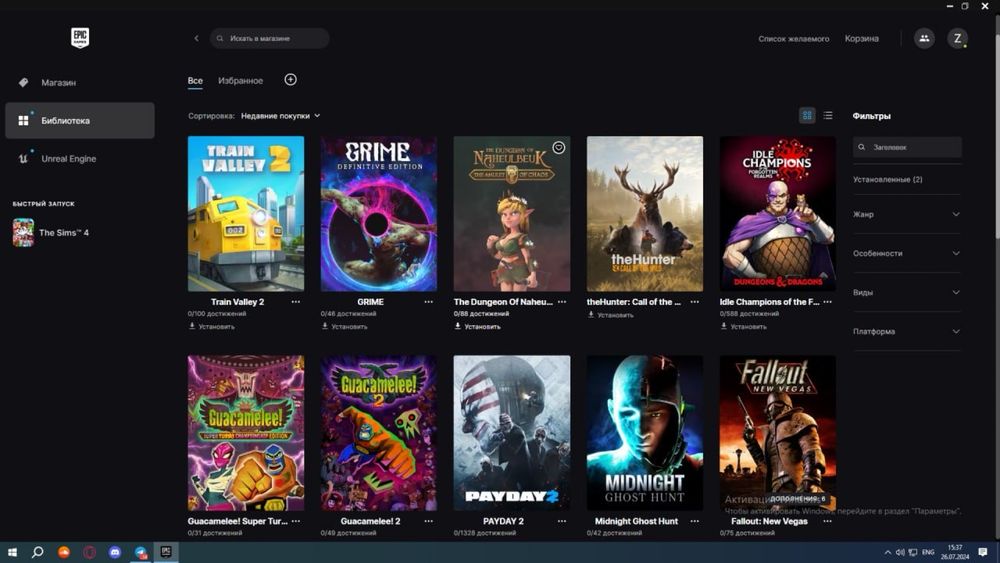The width and height of the screenshot is (1000, 563).
Task: Switch to list view
Action: pos(828,115)
